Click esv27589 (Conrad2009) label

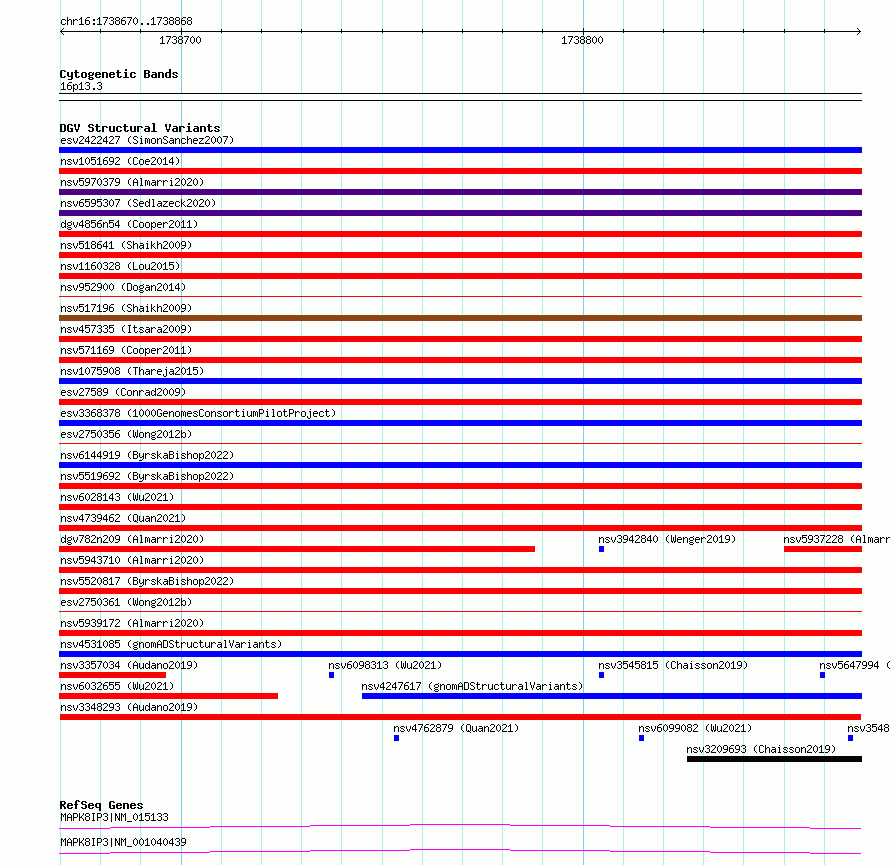click(123, 392)
